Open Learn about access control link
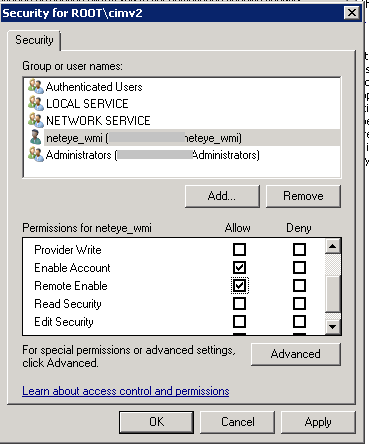369x444 pixels. (x=126, y=391)
